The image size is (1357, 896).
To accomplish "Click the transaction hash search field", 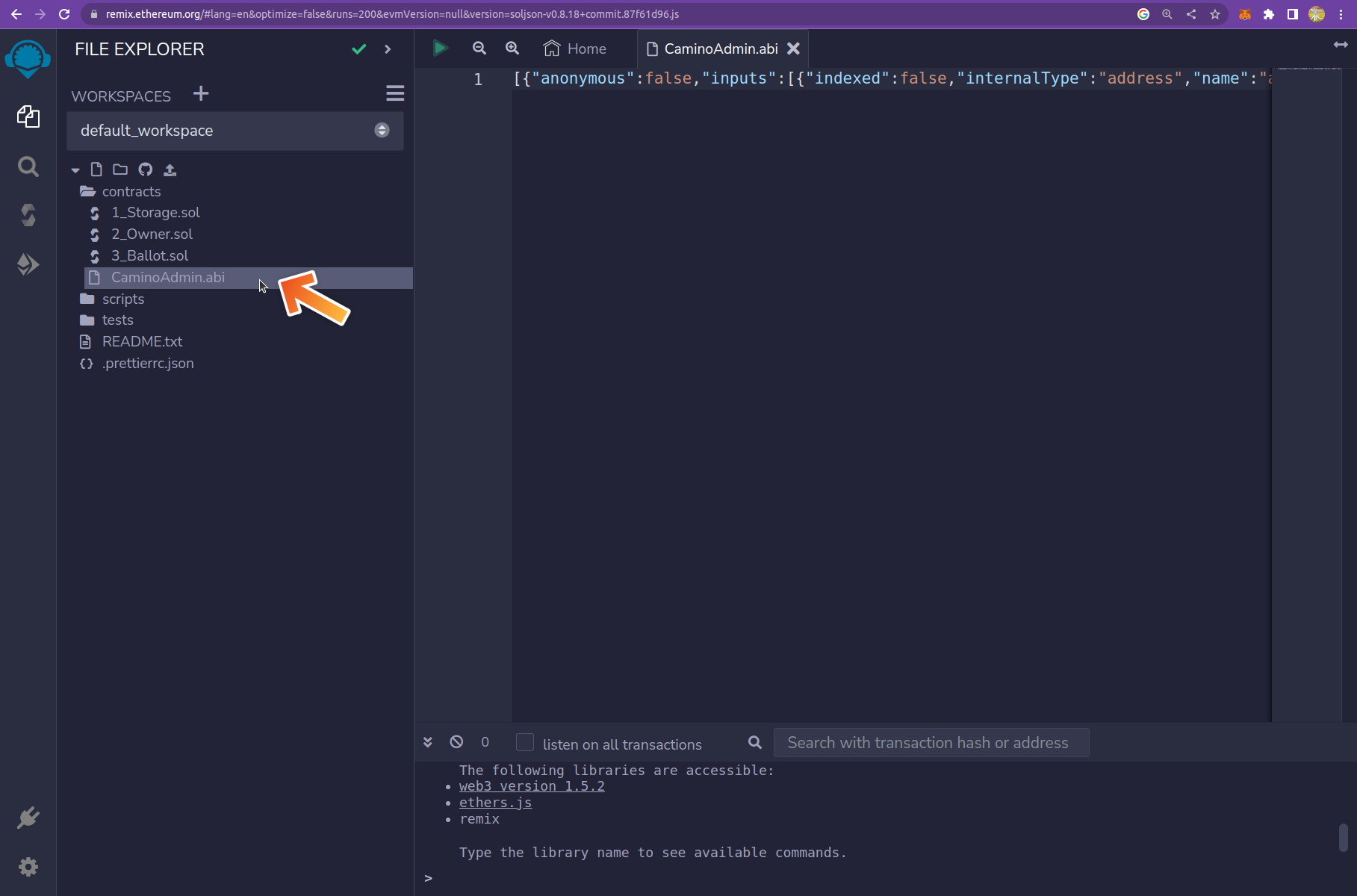I will [931, 743].
